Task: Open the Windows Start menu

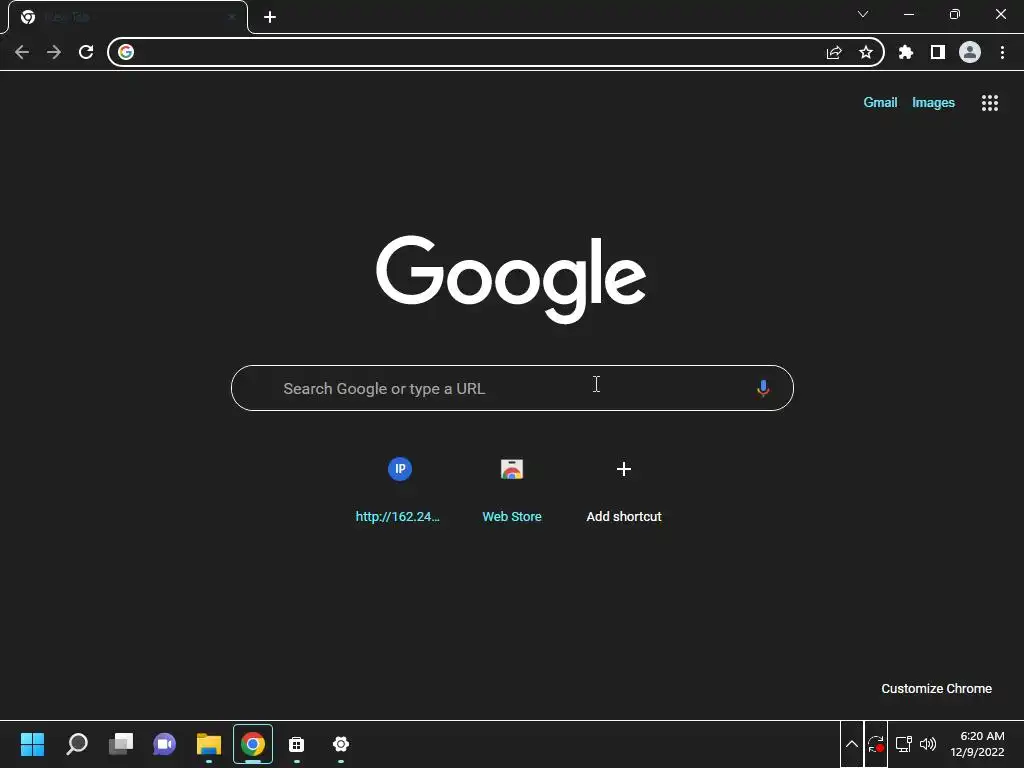Action: click(x=33, y=744)
